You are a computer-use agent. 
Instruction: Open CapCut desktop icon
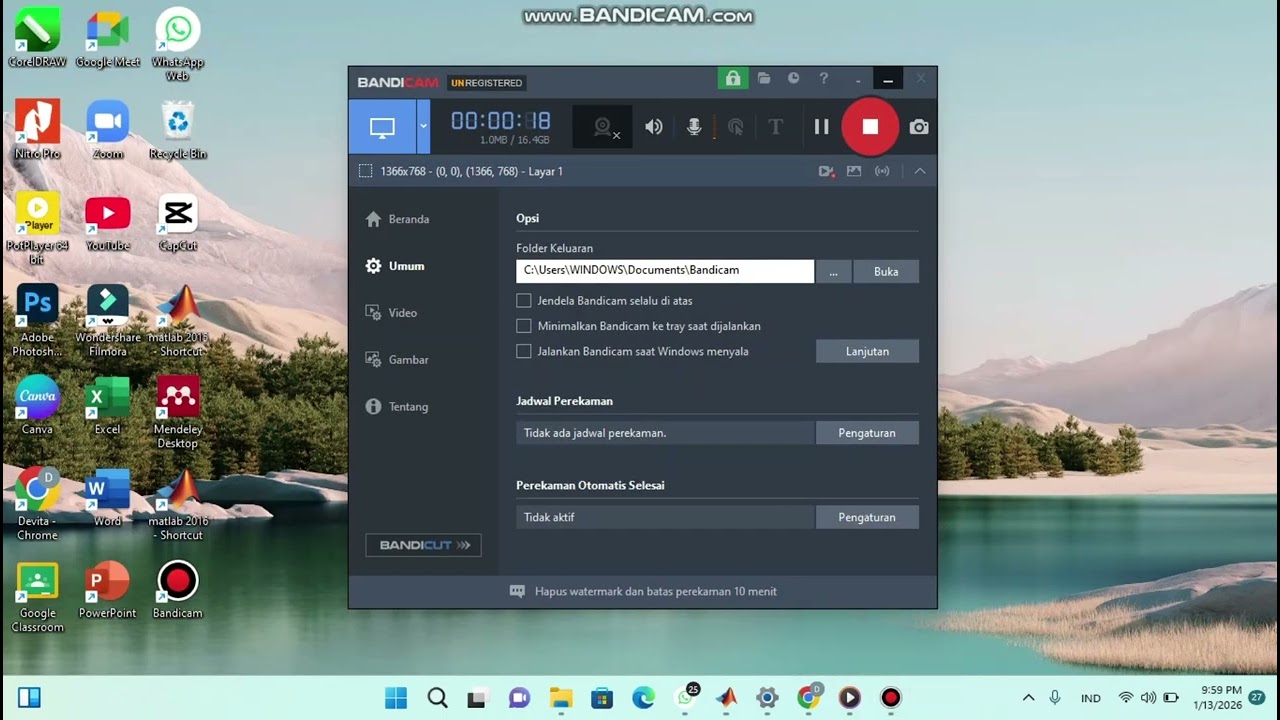click(x=178, y=222)
